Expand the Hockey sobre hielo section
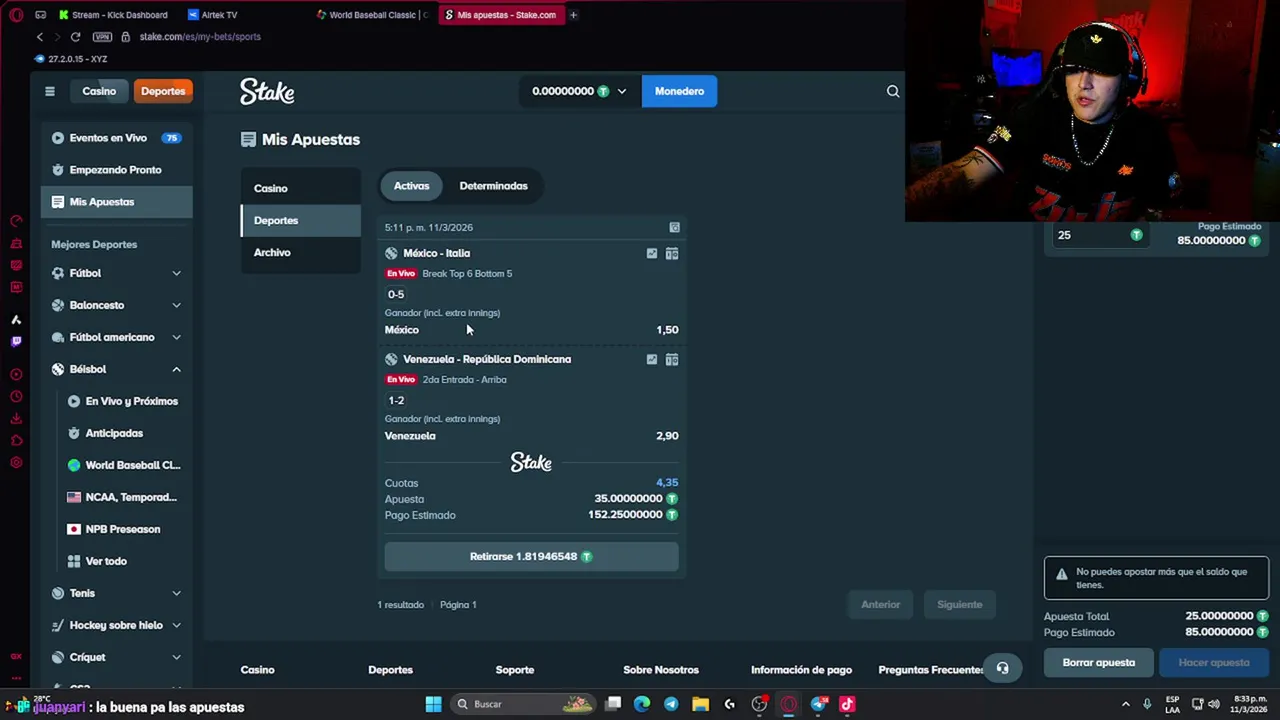The height and width of the screenshot is (720, 1280). (176, 625)
